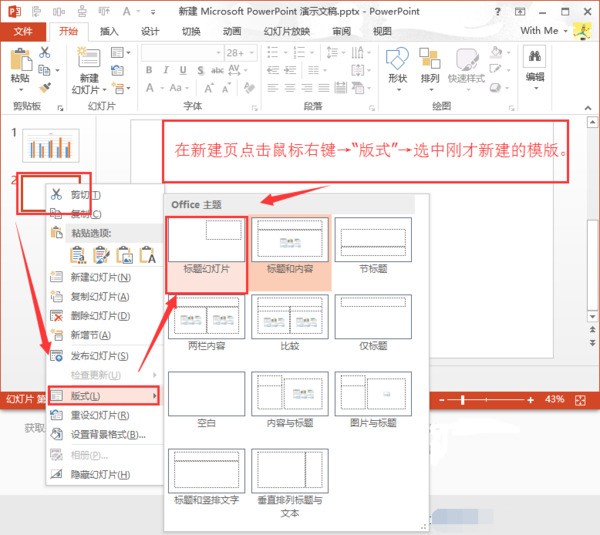Viewport: 600px width, 535px height.
Task: Open the 文件 file button
Action: click(22, 31)
